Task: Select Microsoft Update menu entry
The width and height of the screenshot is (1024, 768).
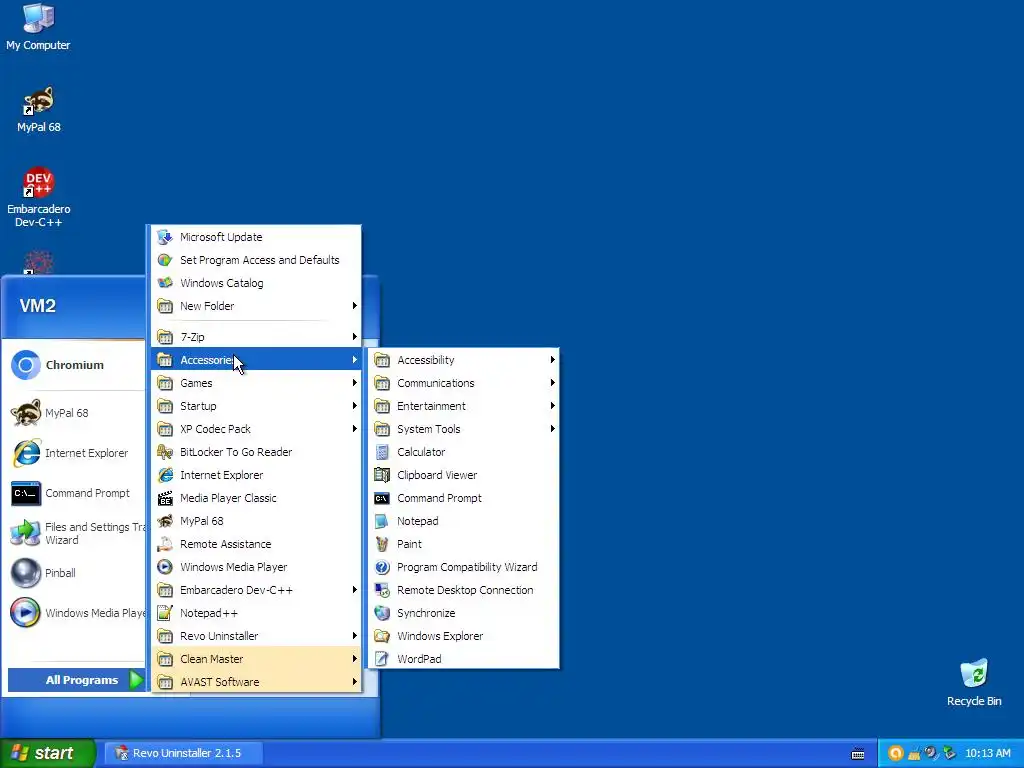Action: (257, 237)
